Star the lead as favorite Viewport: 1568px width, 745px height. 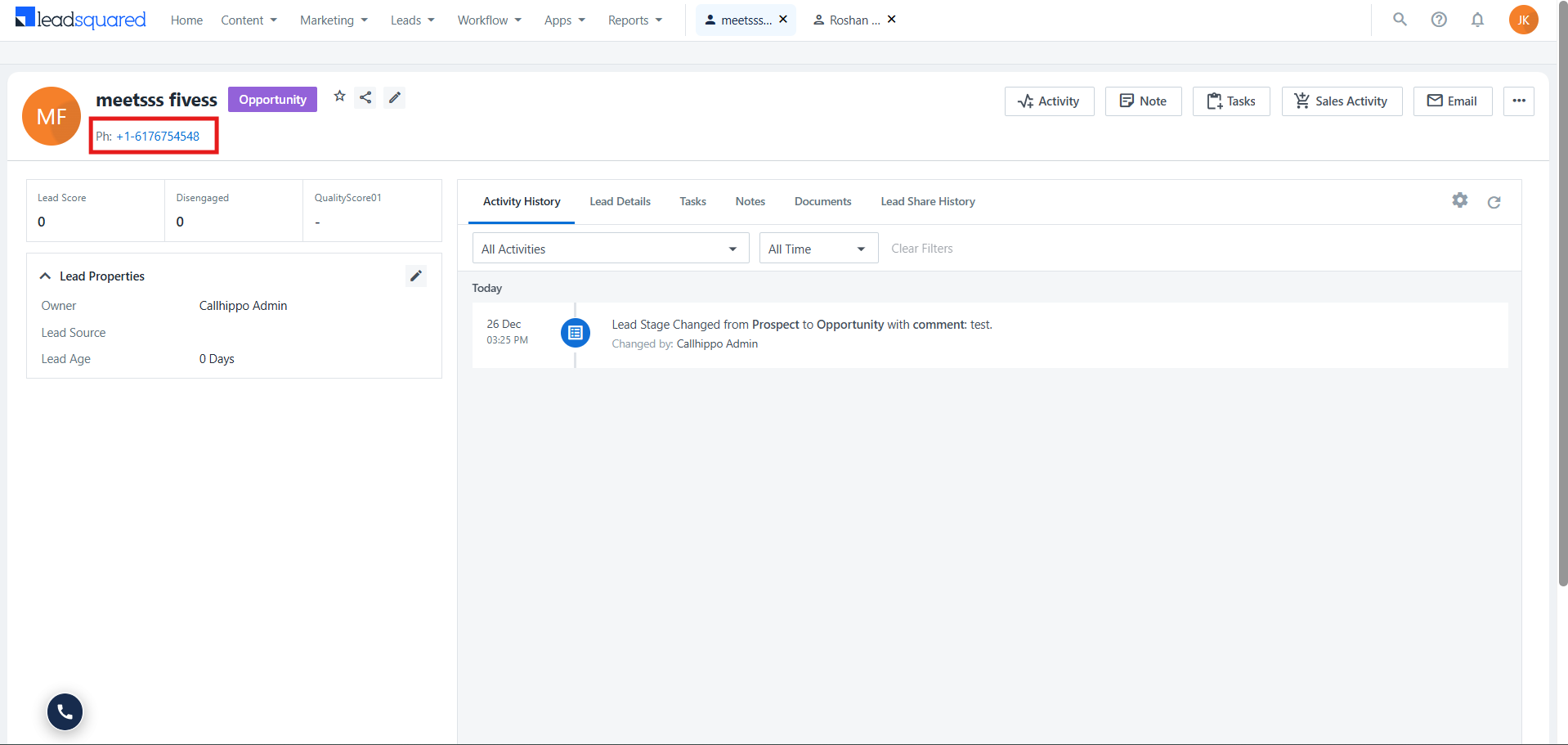click(x=340, y=96)
